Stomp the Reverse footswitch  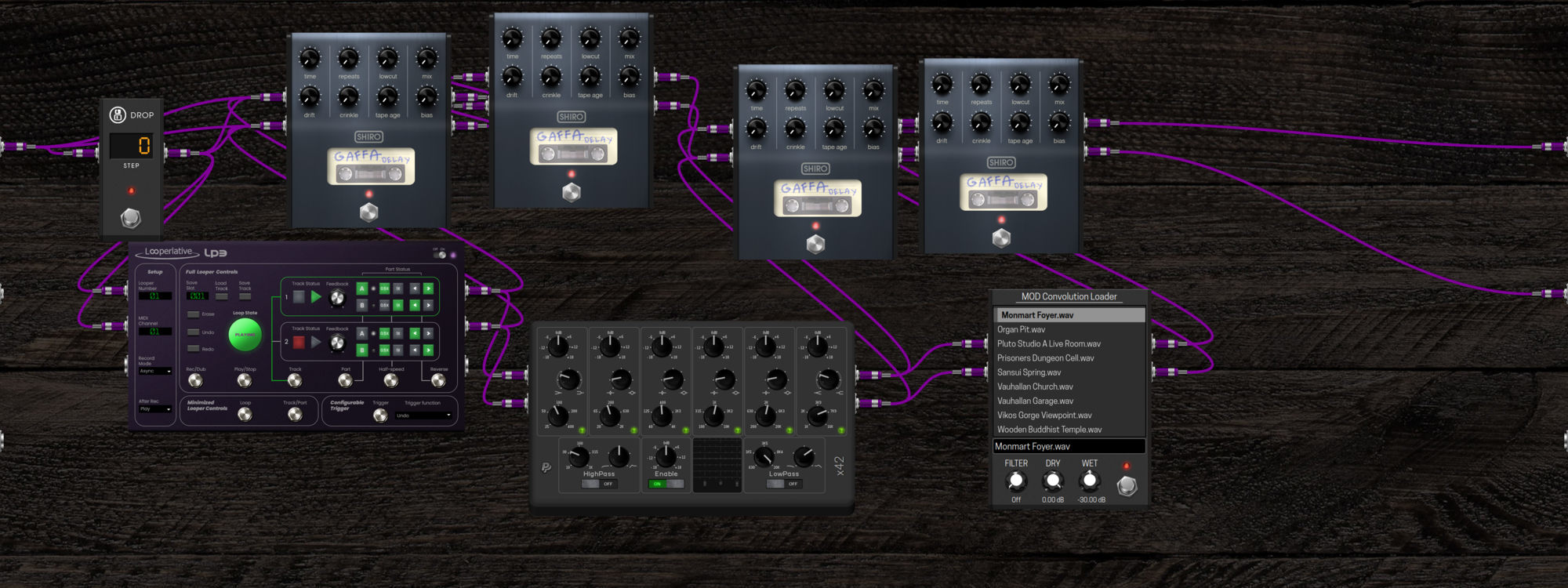(x=438, y=380)
